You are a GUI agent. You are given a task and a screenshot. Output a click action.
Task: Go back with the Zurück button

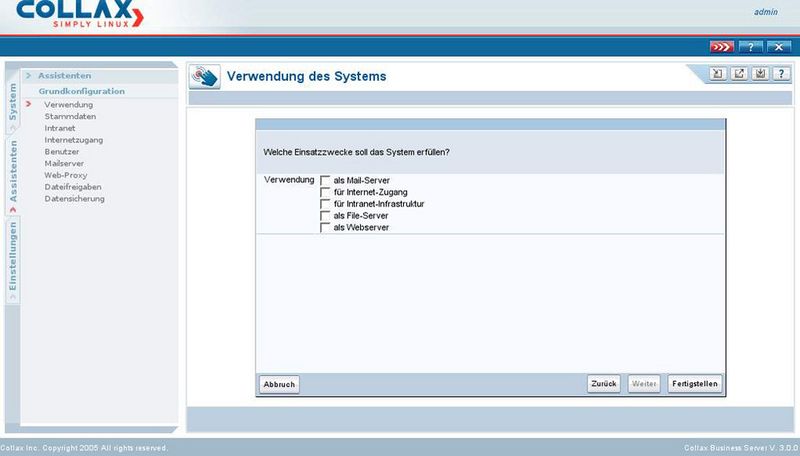click(604, 384)
